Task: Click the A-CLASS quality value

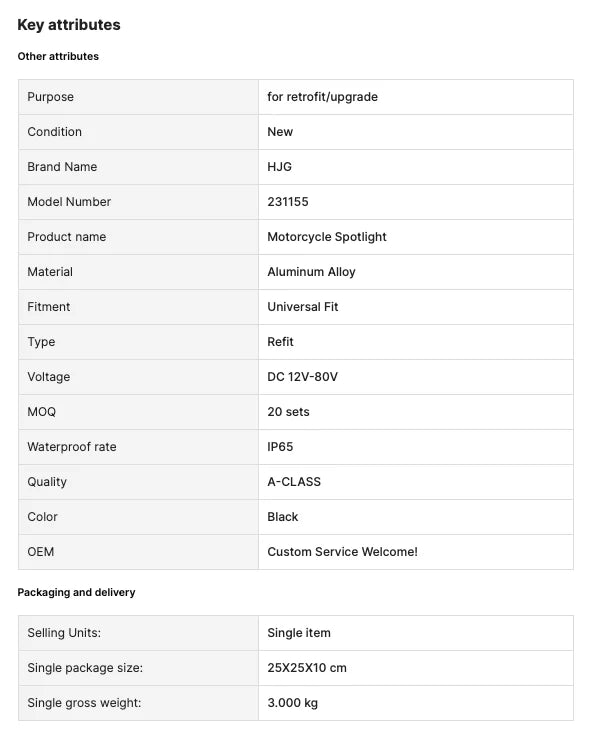Action: tap(294, 482)
